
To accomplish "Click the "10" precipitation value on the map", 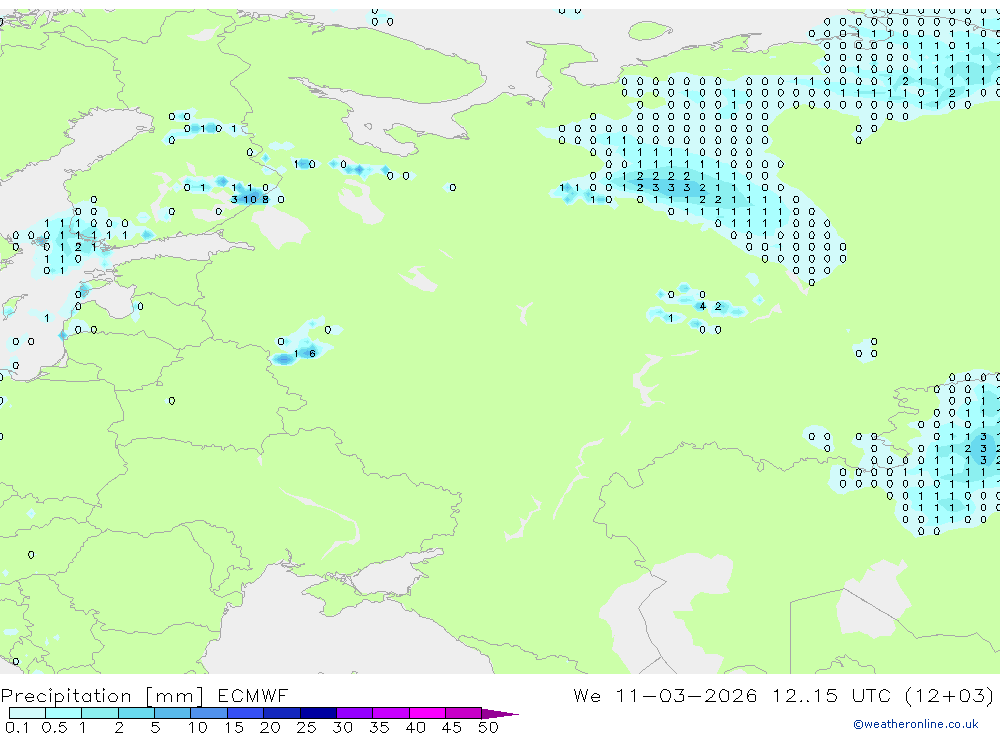I will pos(250,200).
